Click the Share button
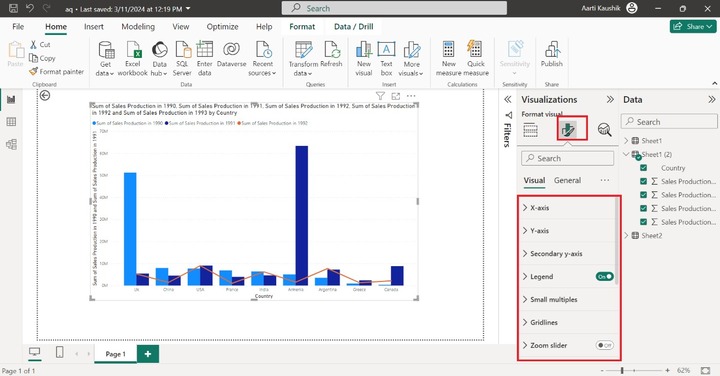The height and width of the screenshot is (376, 720). point(693,26)
